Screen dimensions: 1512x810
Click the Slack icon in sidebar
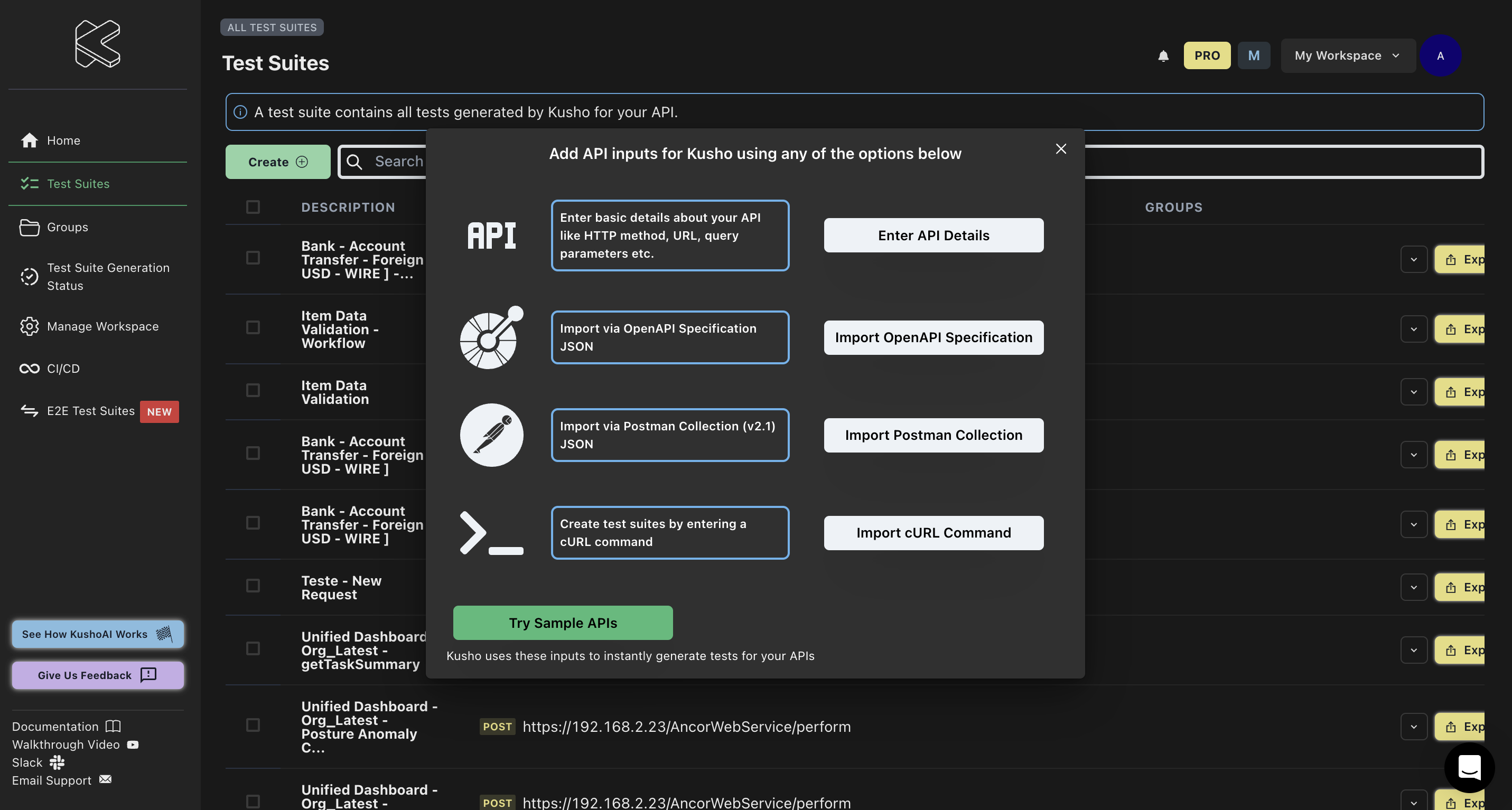pos(57,762)
